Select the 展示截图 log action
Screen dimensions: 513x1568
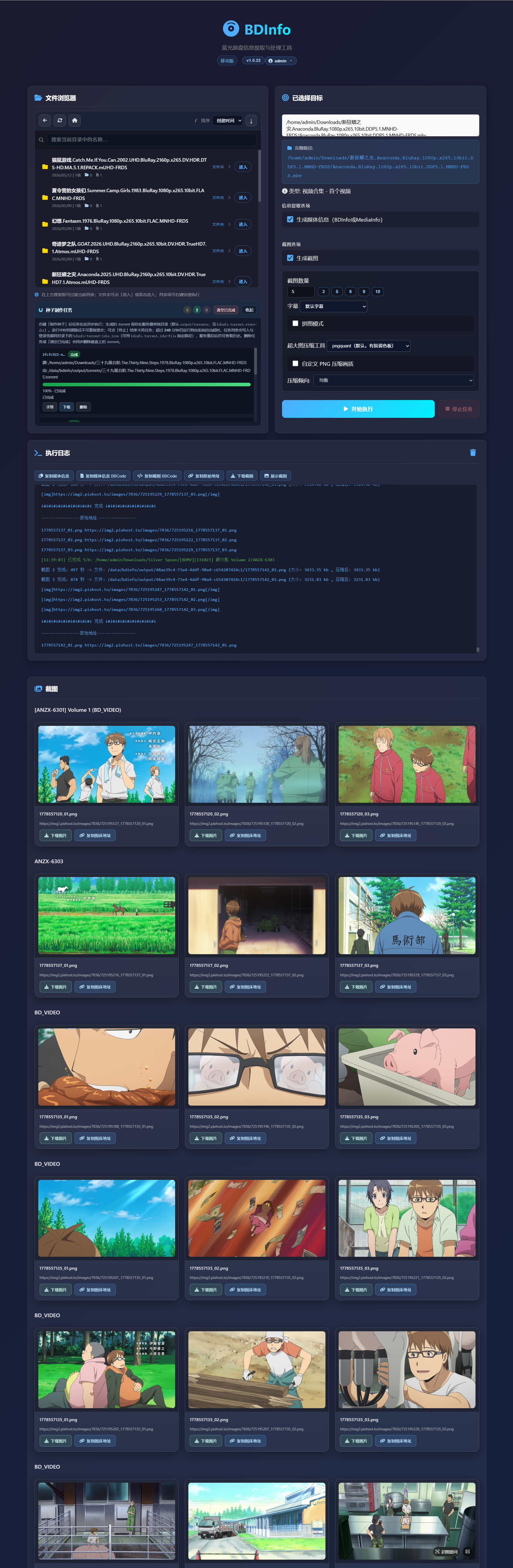(276, 476)
